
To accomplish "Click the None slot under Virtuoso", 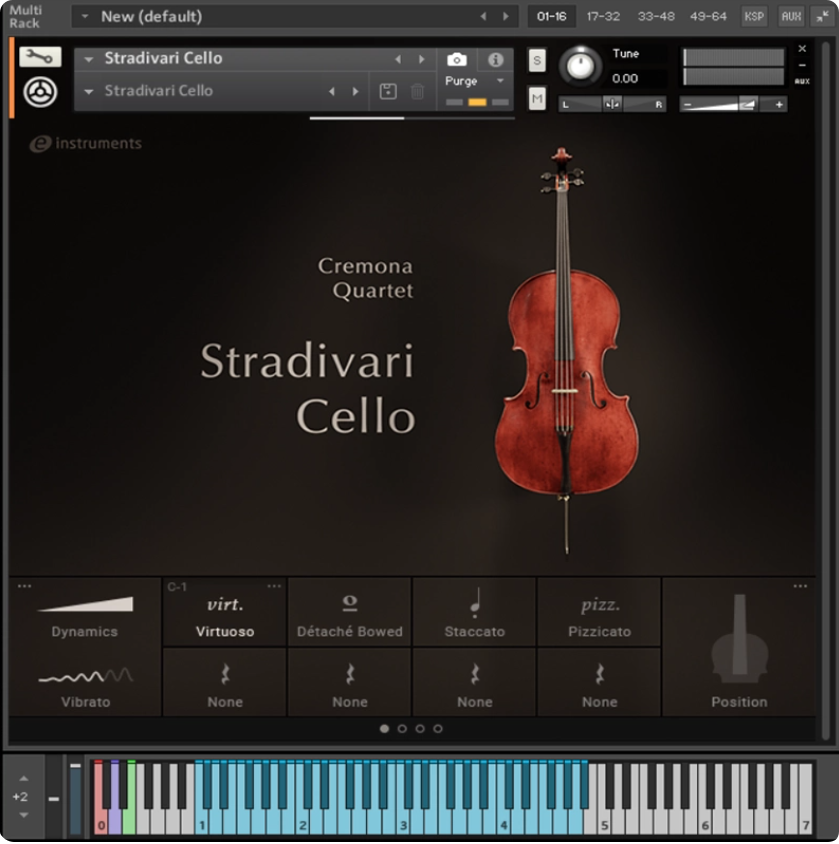I will coord(224,683).
